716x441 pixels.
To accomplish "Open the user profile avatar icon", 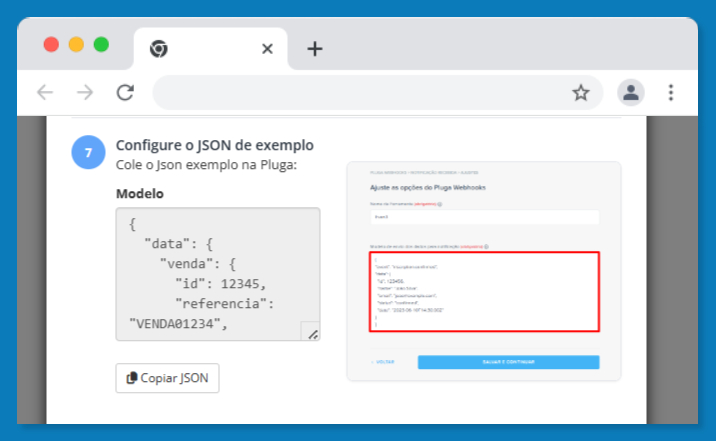I will [631, 93].
